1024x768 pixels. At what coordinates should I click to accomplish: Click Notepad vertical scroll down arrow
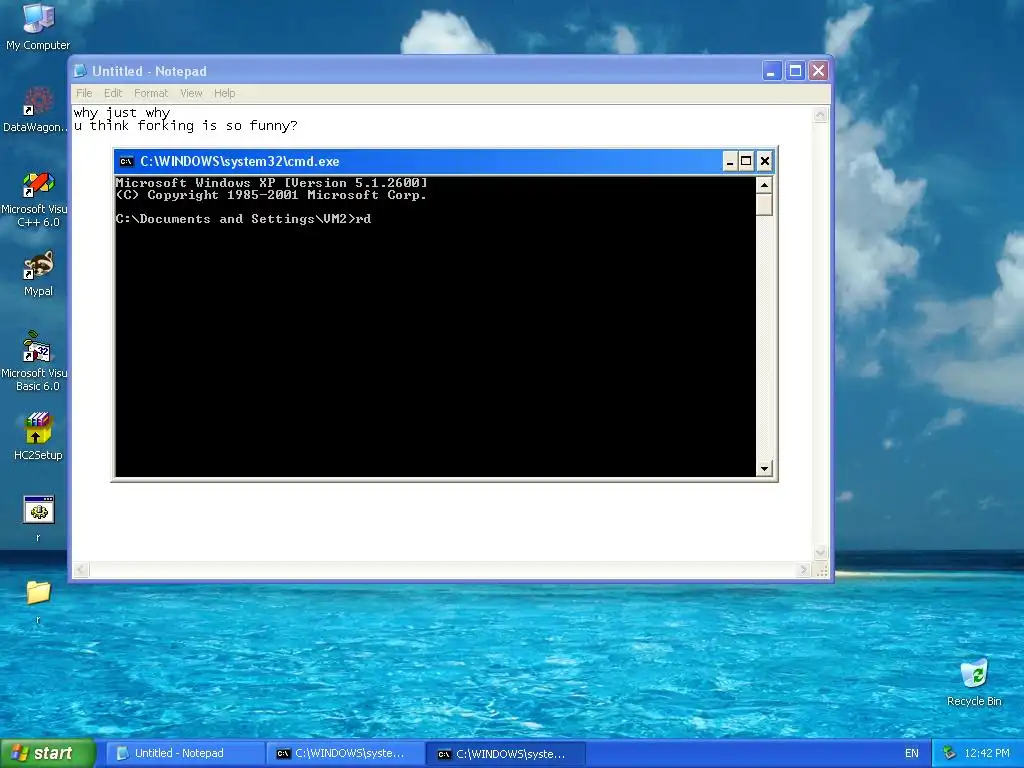[821, 552]
